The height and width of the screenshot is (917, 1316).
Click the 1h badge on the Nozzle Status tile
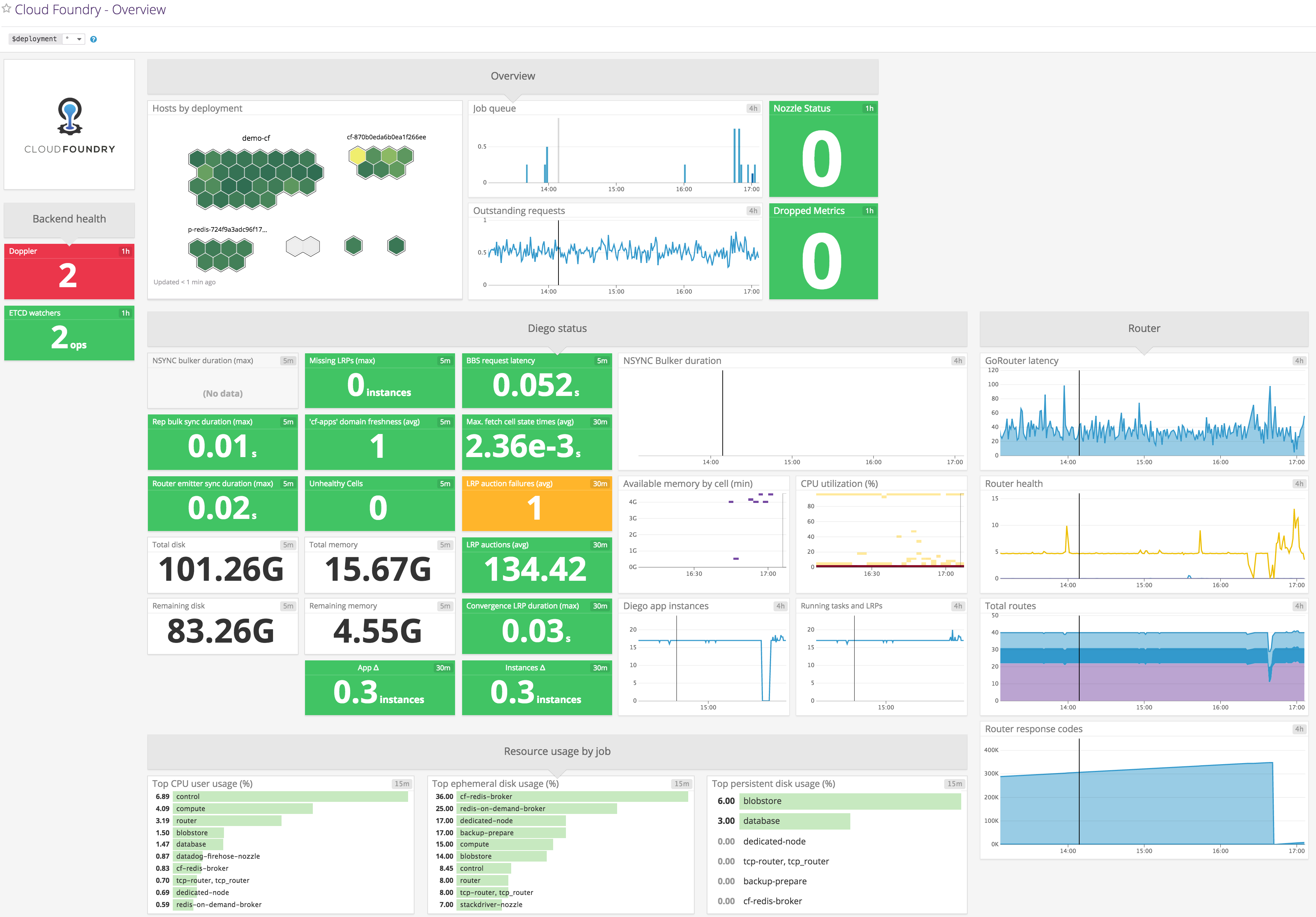869,108
